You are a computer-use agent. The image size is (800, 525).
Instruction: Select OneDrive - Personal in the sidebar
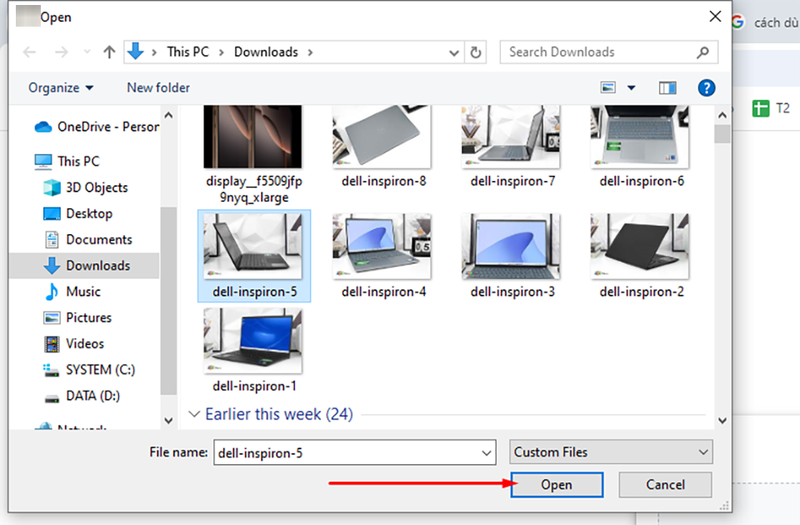pos(96,127)
